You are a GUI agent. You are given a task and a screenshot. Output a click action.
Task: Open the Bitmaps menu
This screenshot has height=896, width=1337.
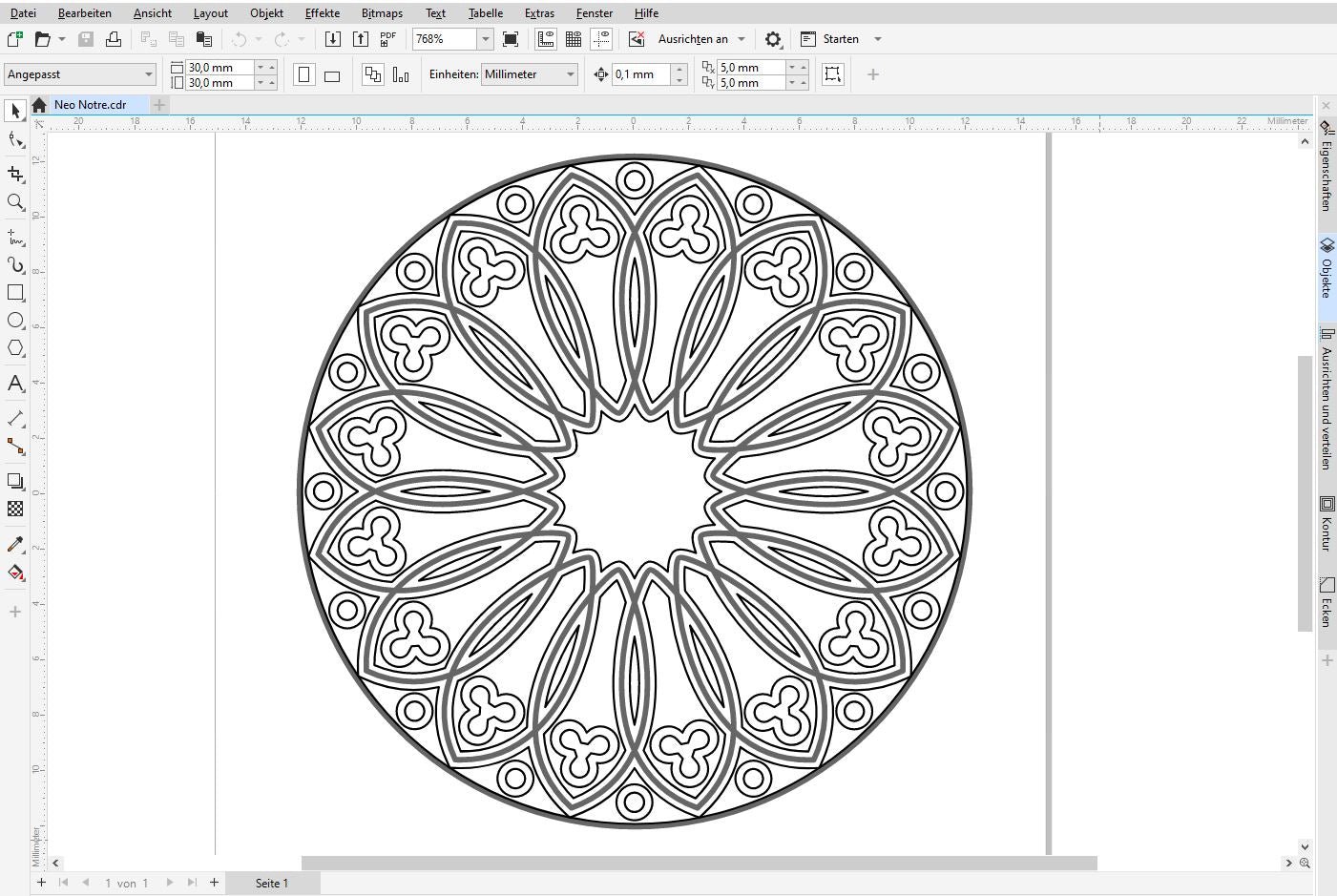[382, 13]
